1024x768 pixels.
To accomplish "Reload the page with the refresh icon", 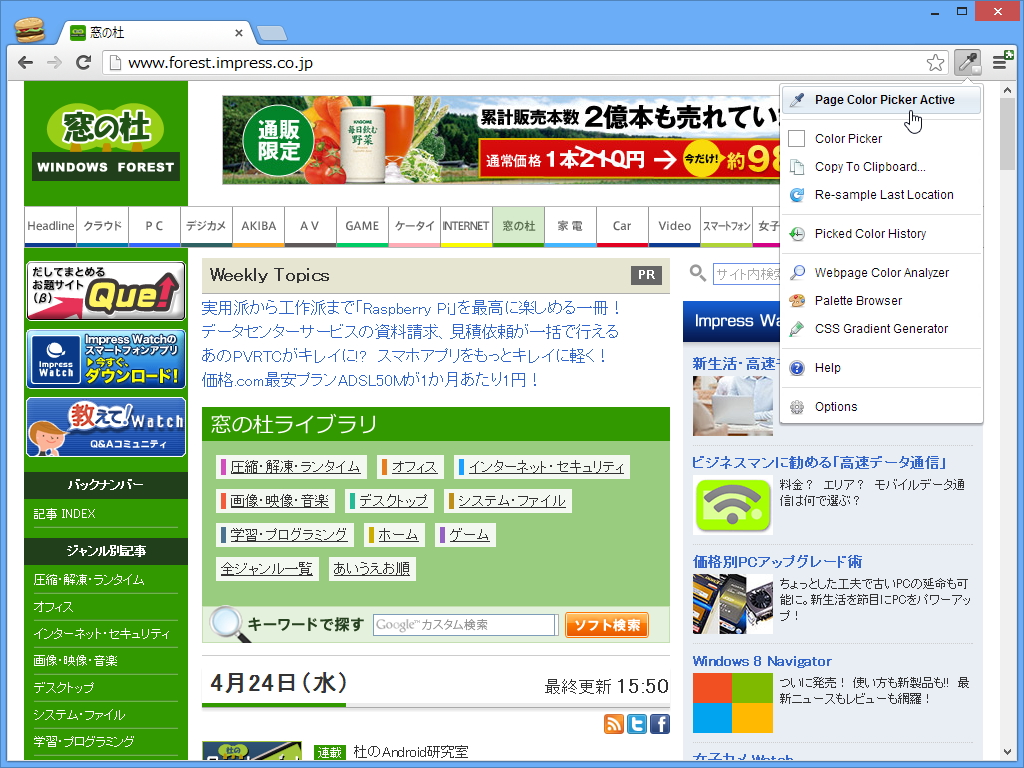I will 84,61.
